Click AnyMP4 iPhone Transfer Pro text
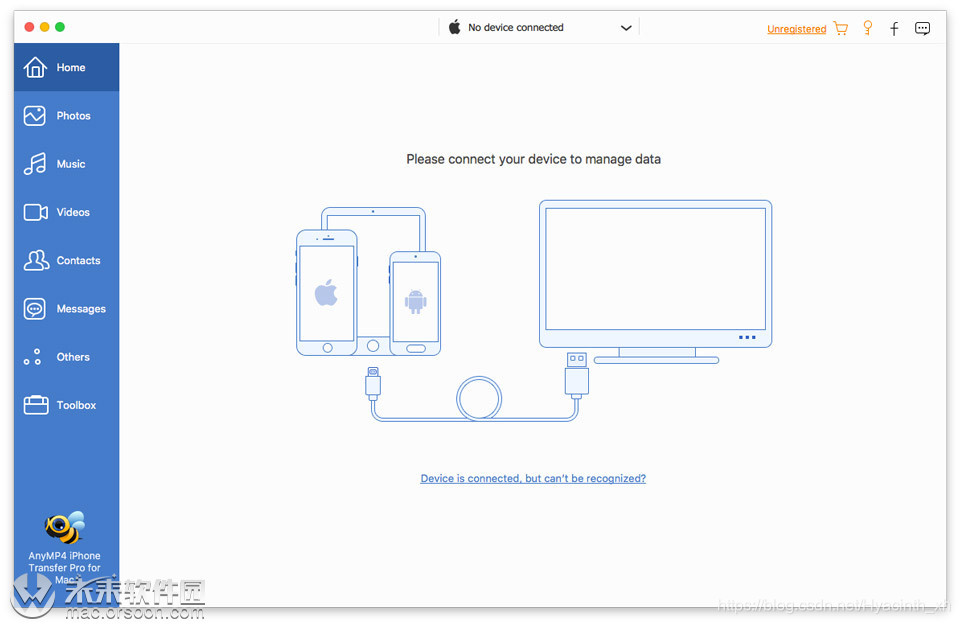 pyautogui.click(x=64, y=568)
